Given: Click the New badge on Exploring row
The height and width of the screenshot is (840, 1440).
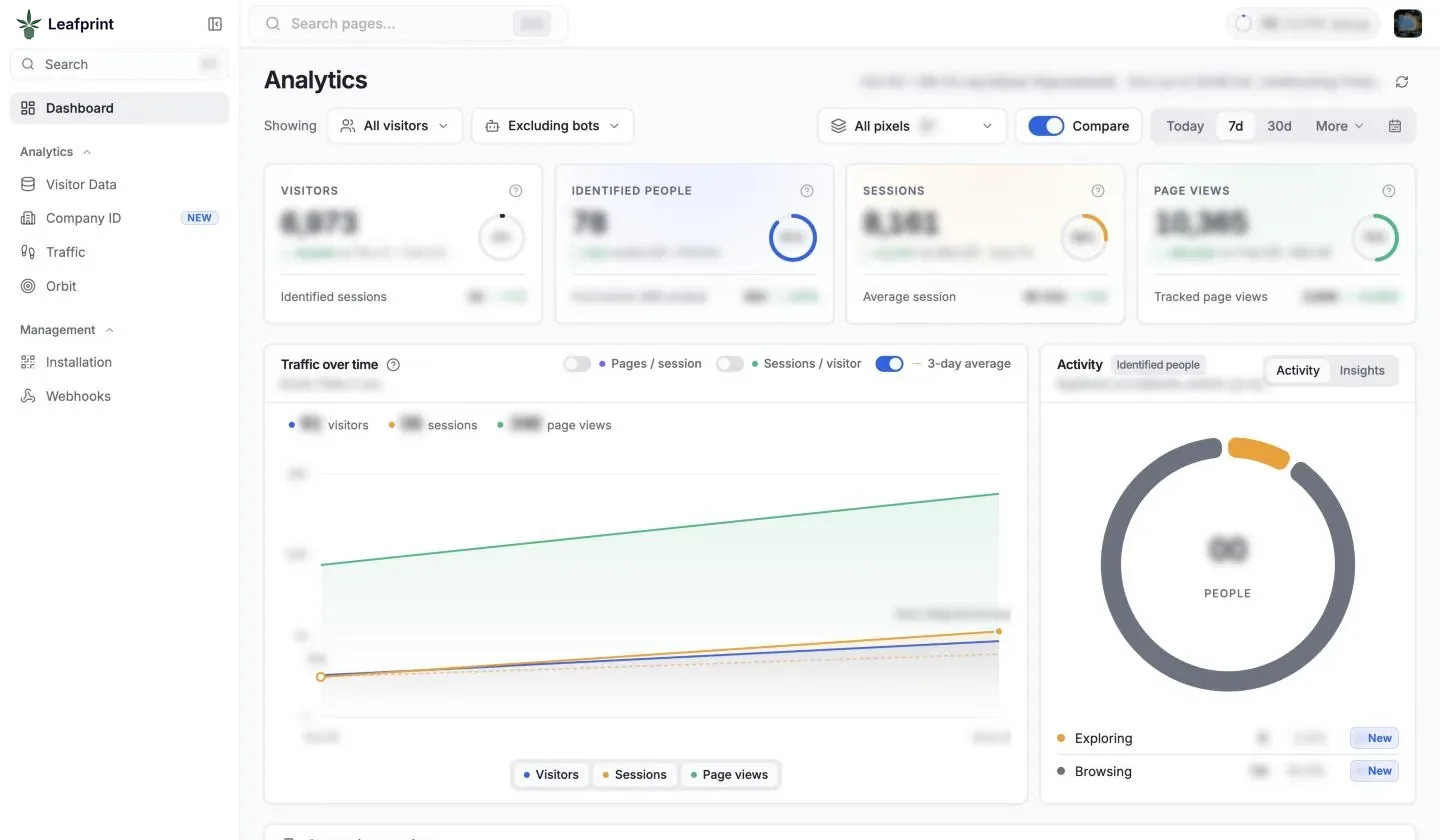Looking at the screenshot, I should tap(1374, 738).
